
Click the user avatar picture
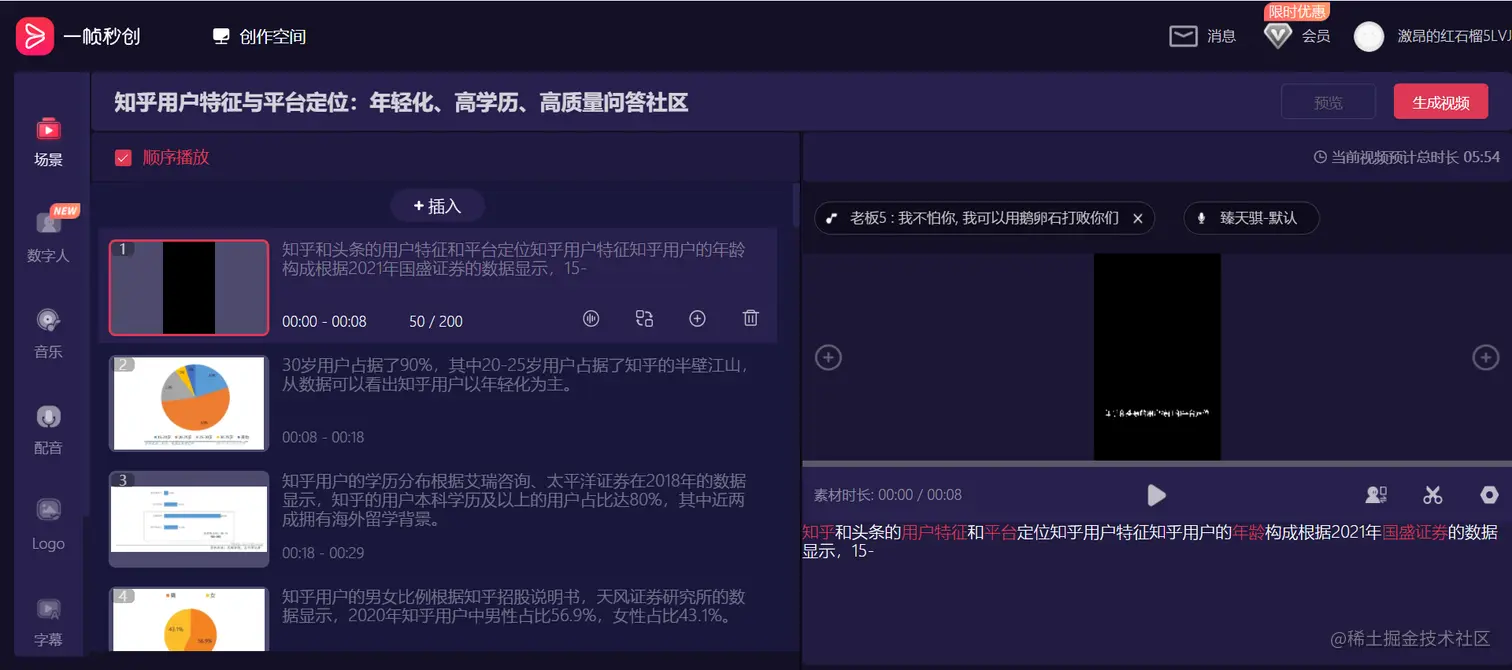[x=1368, y=36]
